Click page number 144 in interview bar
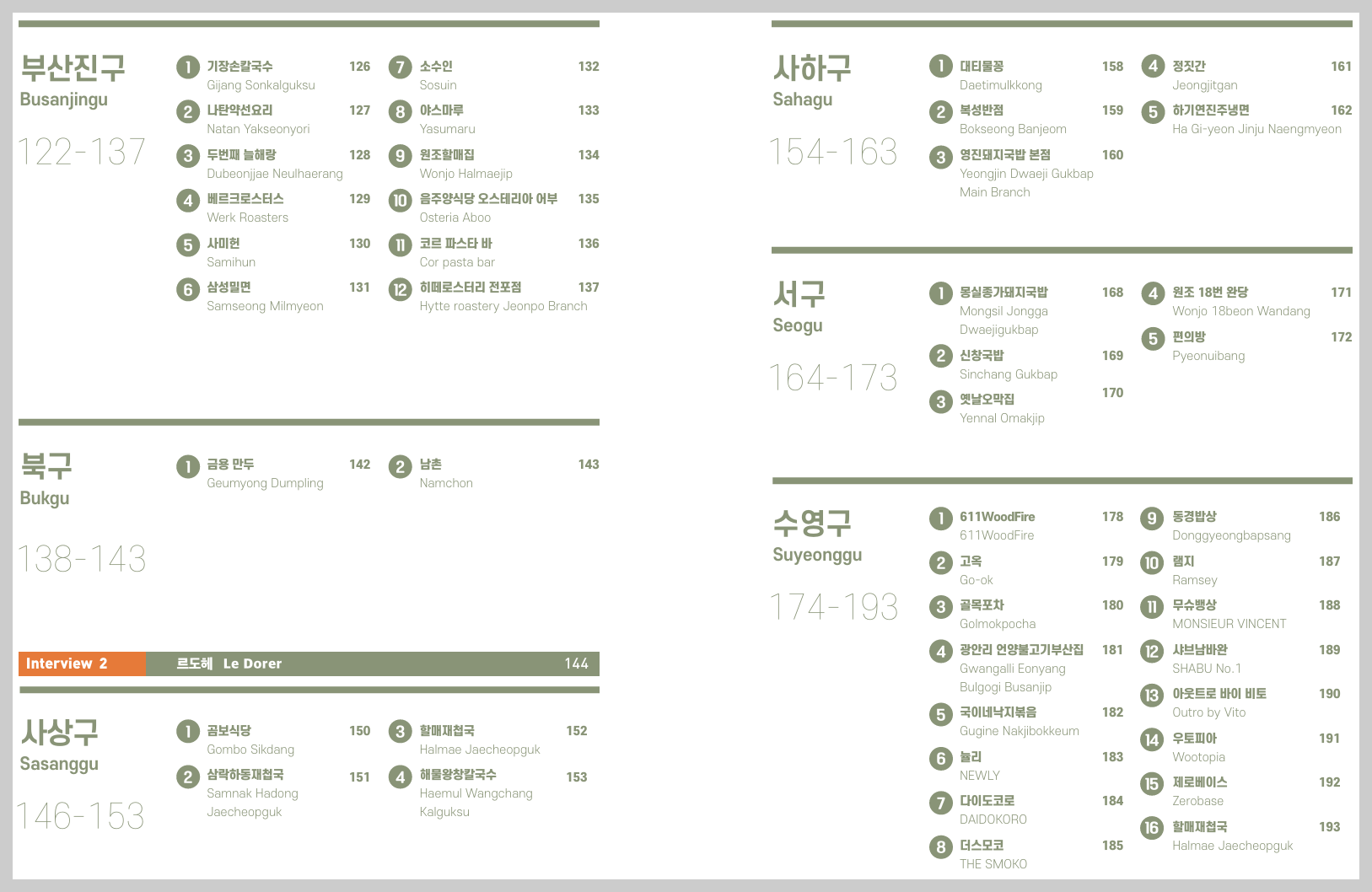Viewport: 1372px width, 892px height. (576, 664)
